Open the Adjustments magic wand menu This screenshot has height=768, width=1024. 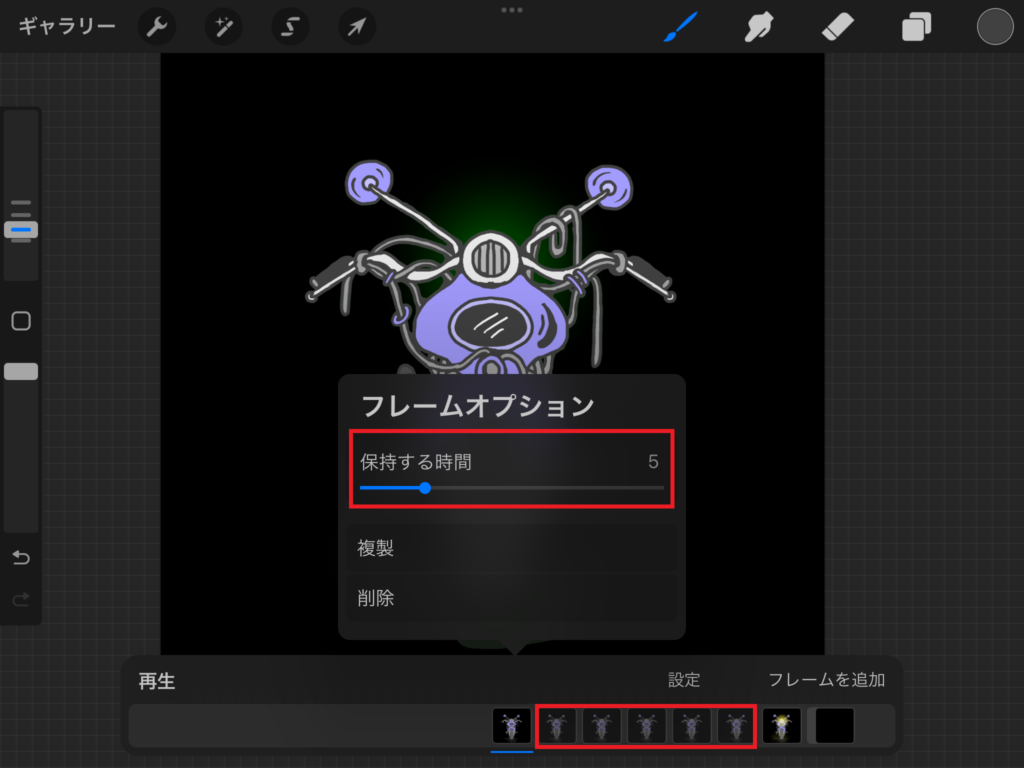(223, 27)
